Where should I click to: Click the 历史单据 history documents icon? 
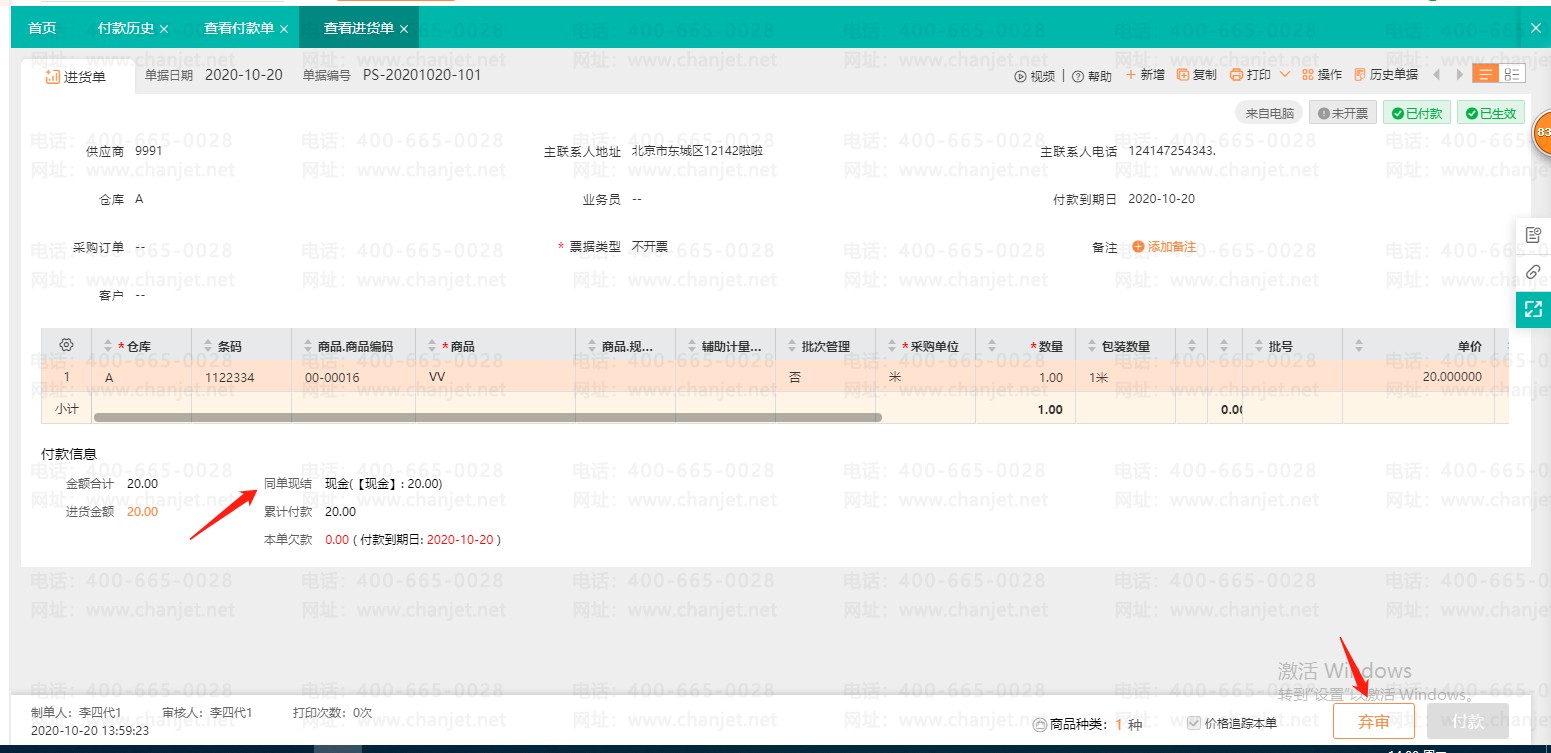coord(1358,75)
